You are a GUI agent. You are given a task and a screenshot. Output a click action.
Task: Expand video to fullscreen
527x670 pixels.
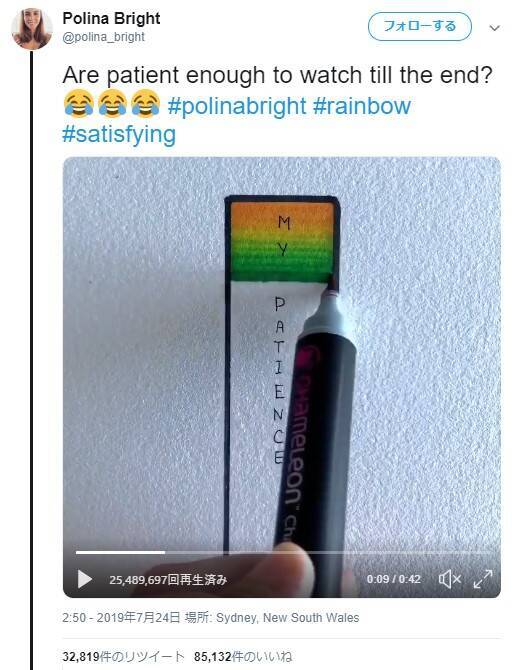pos(483,579)
